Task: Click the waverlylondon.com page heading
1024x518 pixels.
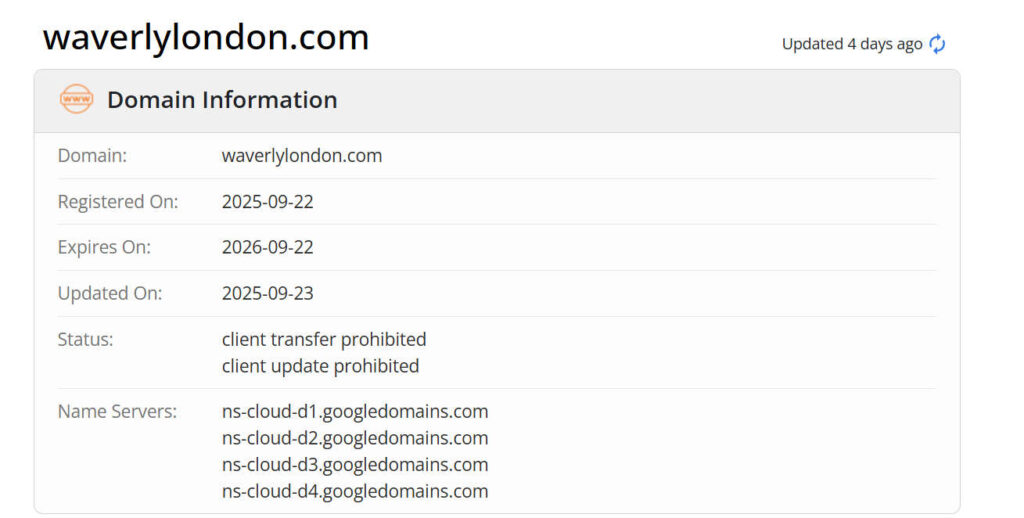Action: click(206, 38)
